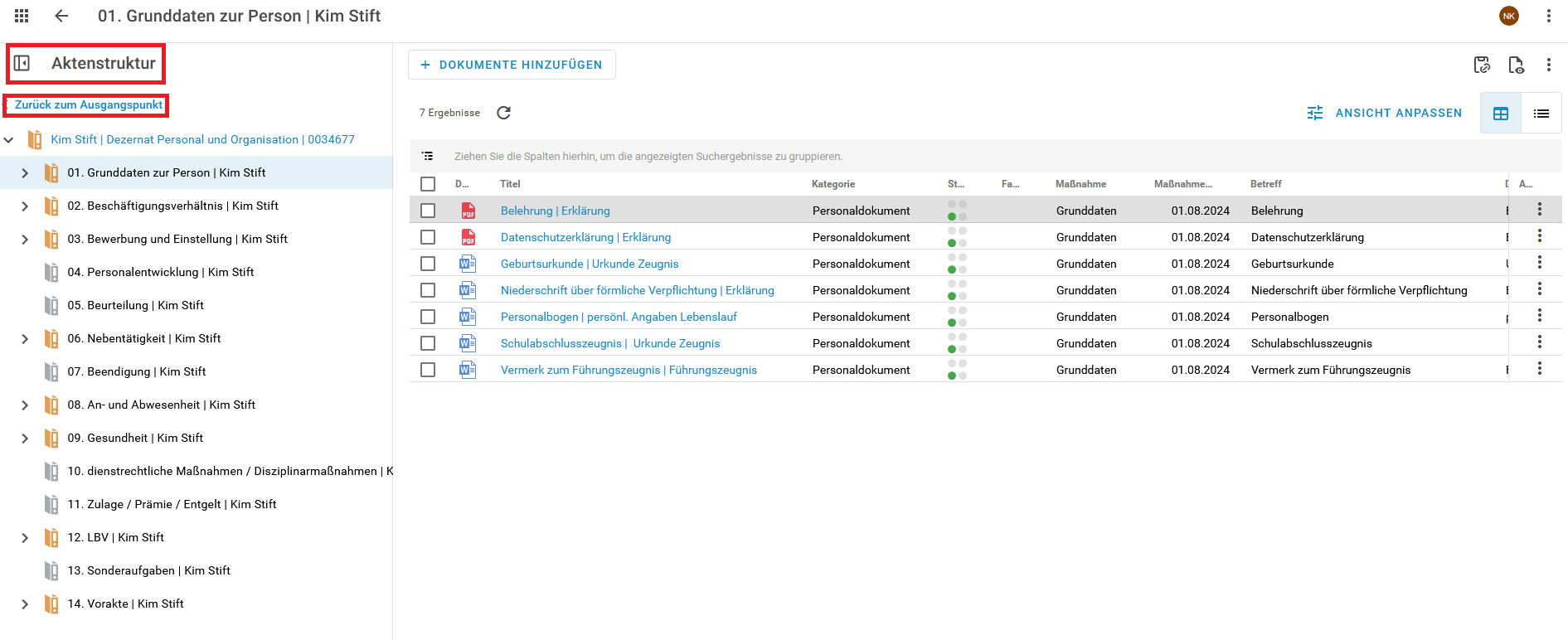Image resolution: width=1568 pixels, height=640 pixels.
Task: Open row options for Belehrung document
Action: [1539, 210]
